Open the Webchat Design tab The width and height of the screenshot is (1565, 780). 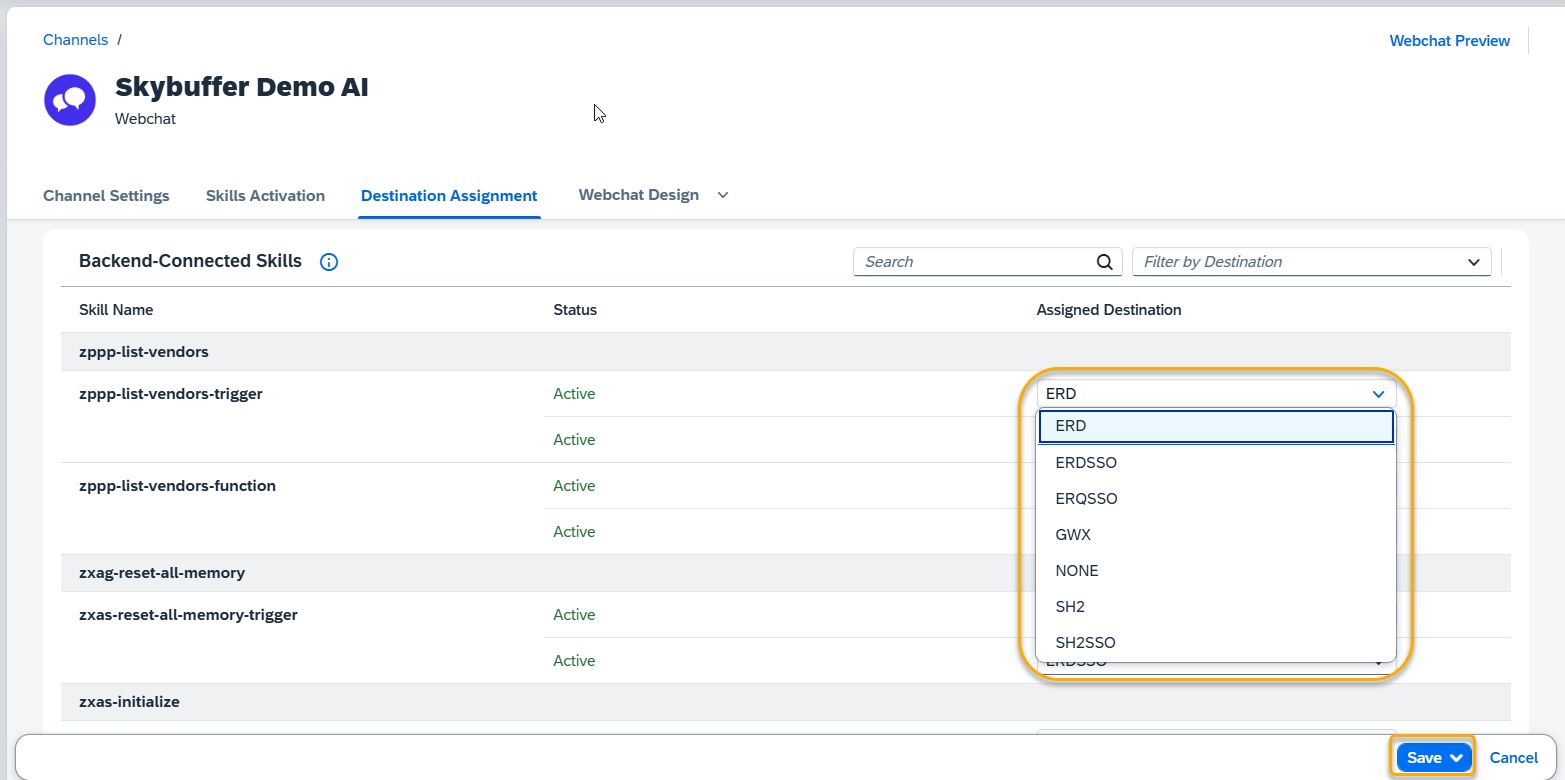point(638,195)
